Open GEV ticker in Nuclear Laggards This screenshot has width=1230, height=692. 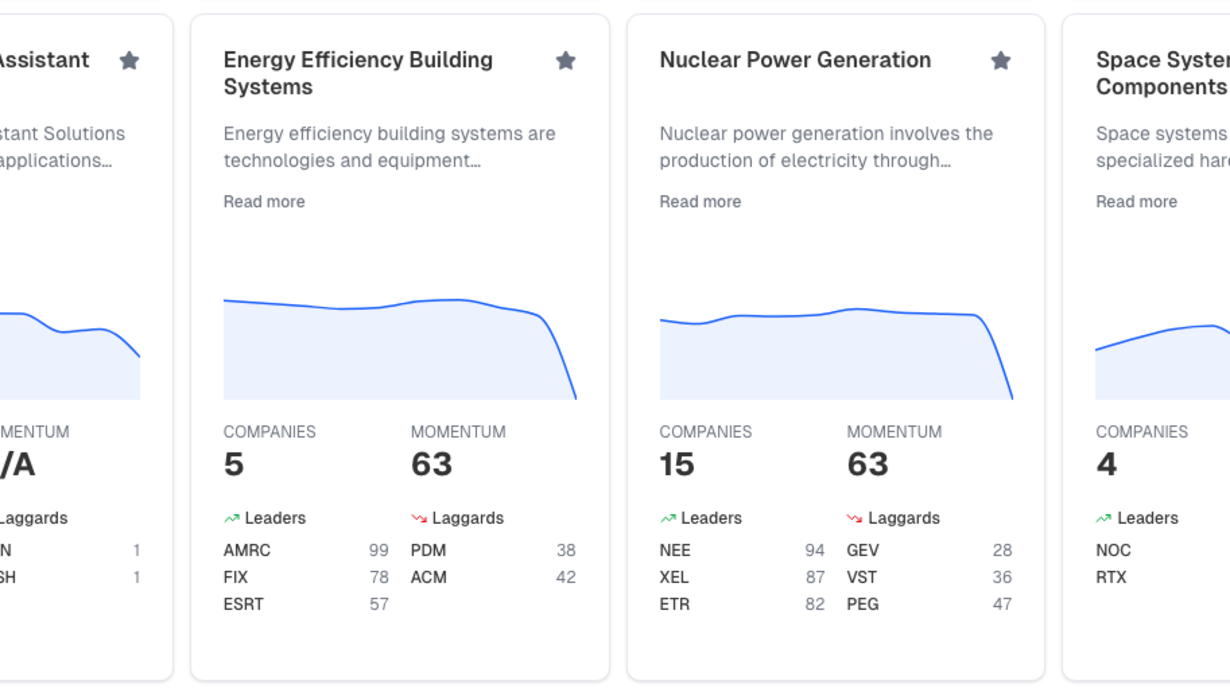[x=863, y=550]
